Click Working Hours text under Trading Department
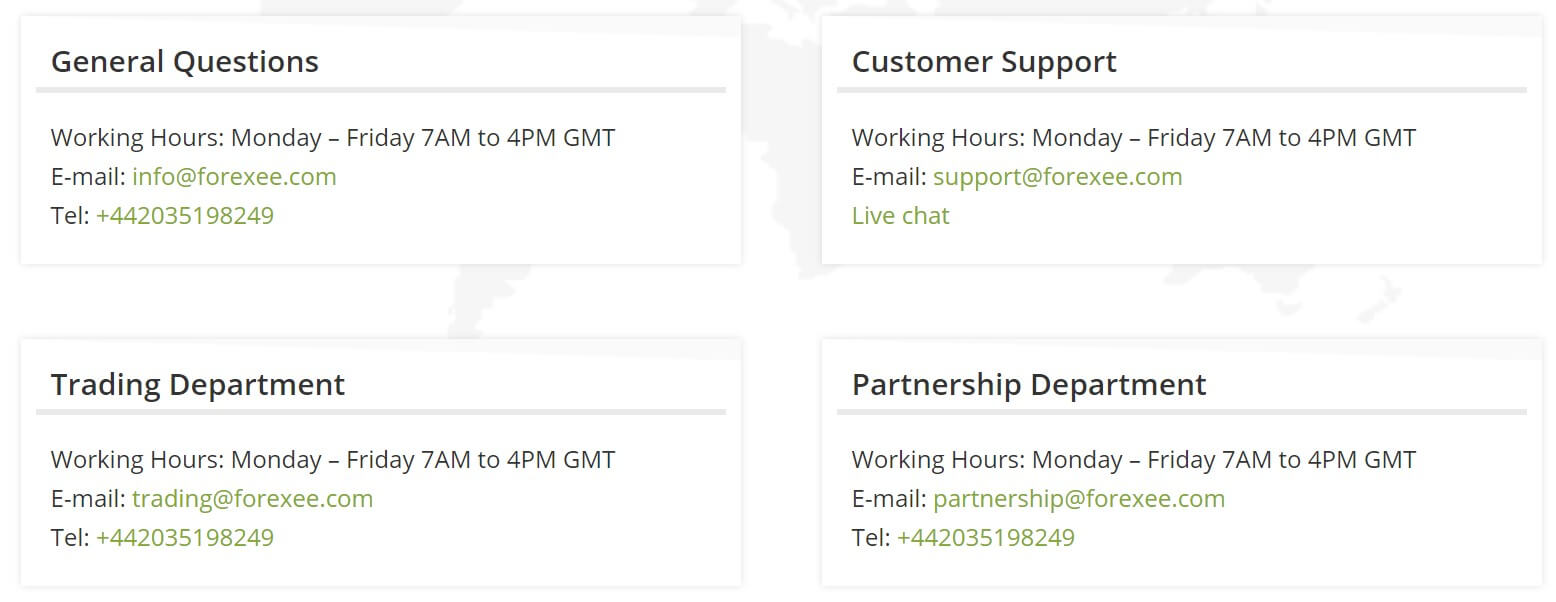Image resolution: width=1556 pixels, height=602 pixels. click(333, 460)
